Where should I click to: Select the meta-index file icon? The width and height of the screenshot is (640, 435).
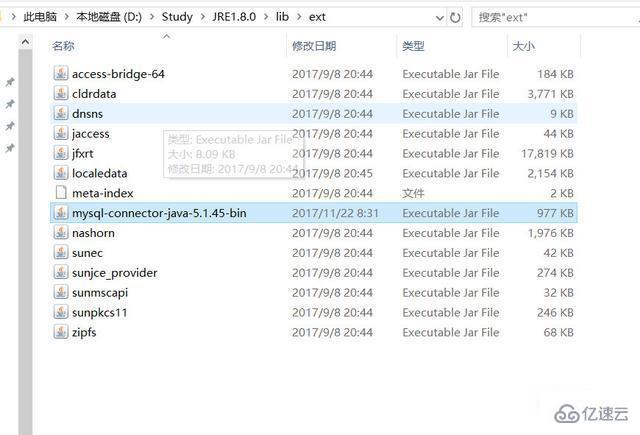coord(60,193)
